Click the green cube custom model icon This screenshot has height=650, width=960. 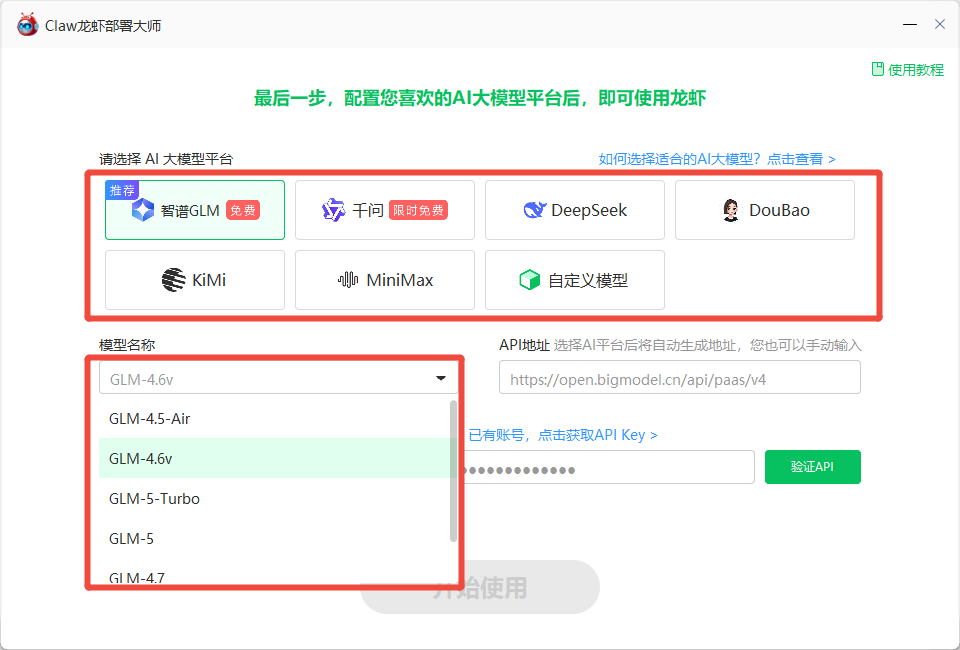[530, 280]
